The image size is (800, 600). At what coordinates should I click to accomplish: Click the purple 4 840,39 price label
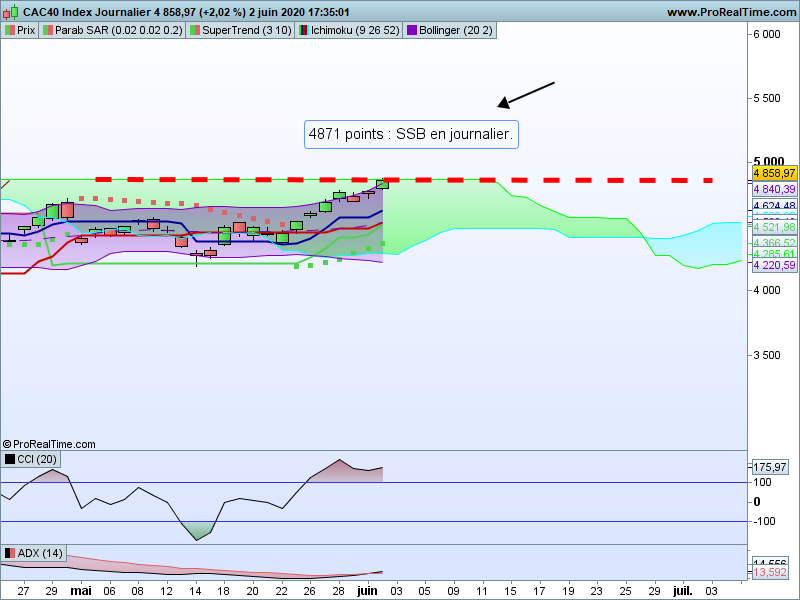(x=774, y=189)
